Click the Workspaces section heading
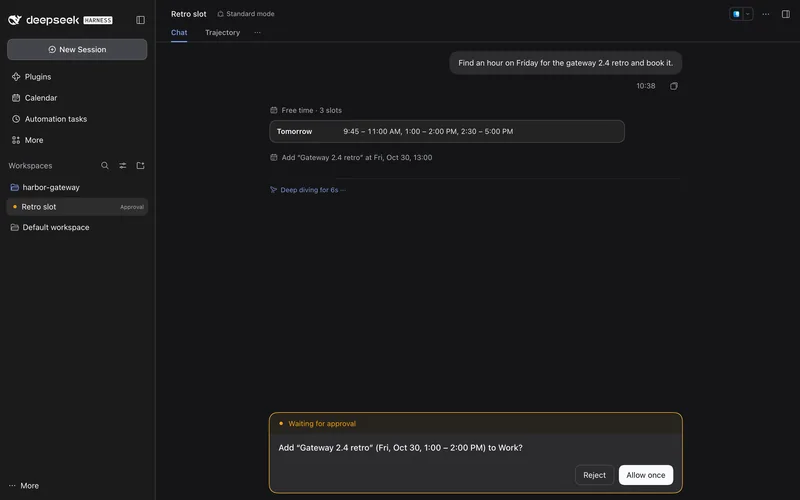The image size is (800, 500). pyautogui.click(x=30, y=166)
